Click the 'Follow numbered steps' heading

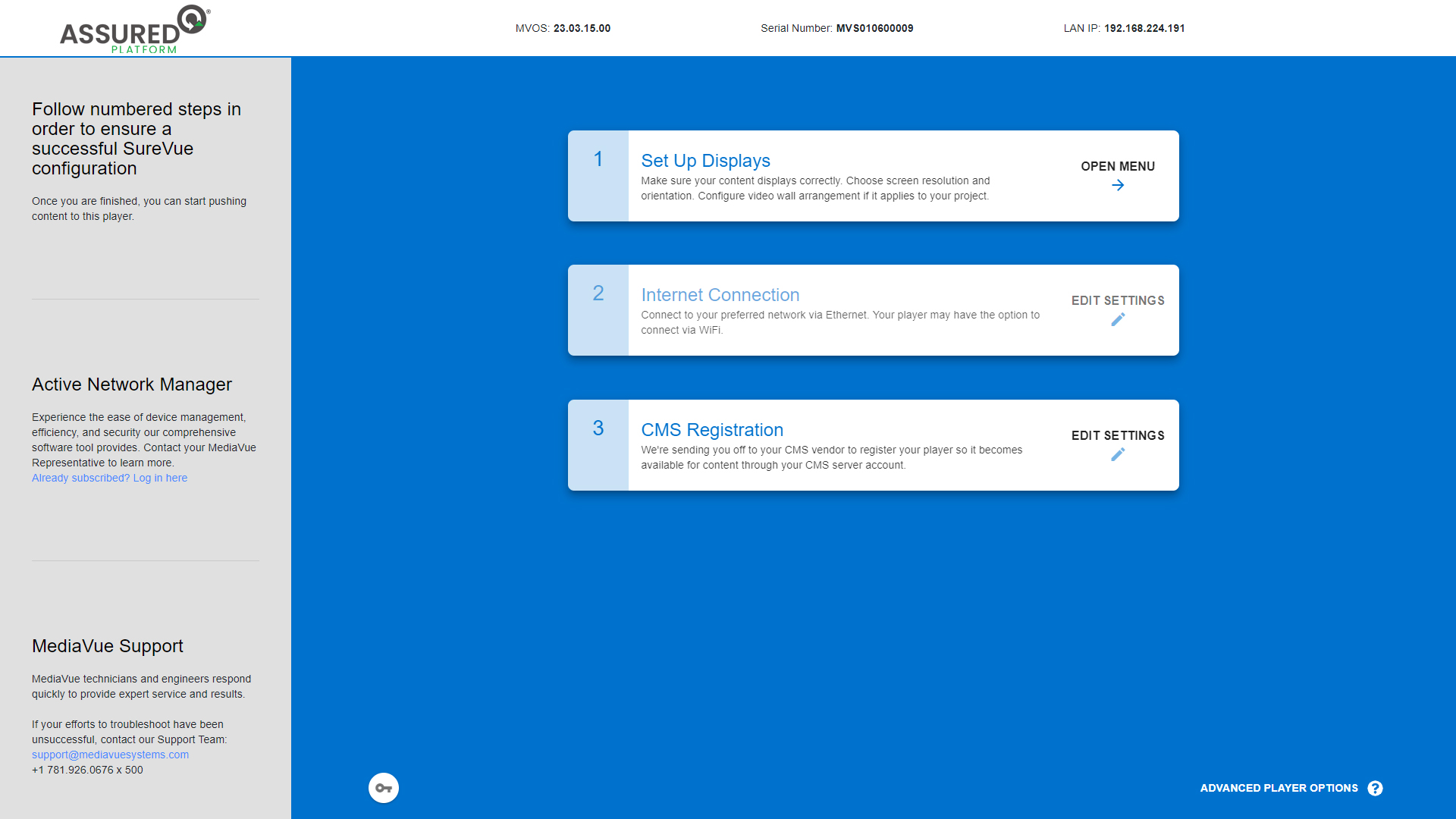pos(136,139)
